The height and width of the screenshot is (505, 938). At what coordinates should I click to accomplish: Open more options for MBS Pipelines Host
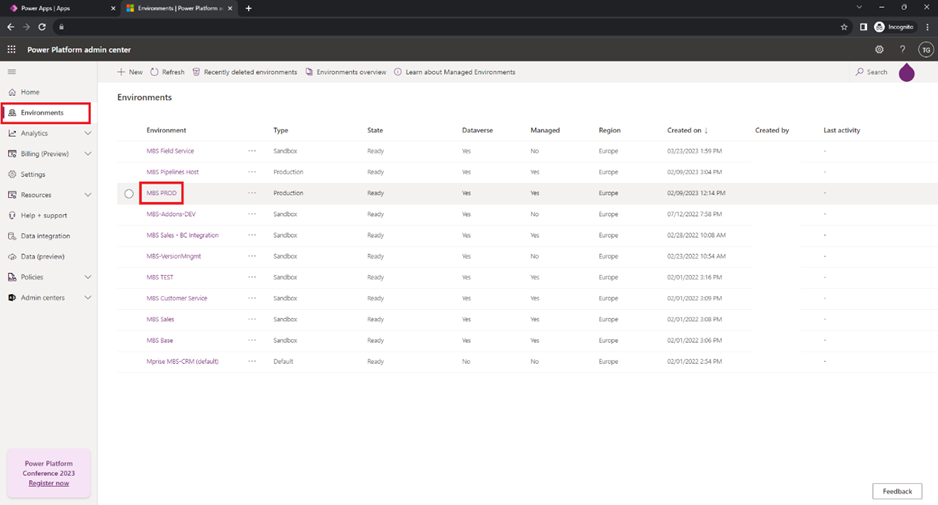point(252,172)
